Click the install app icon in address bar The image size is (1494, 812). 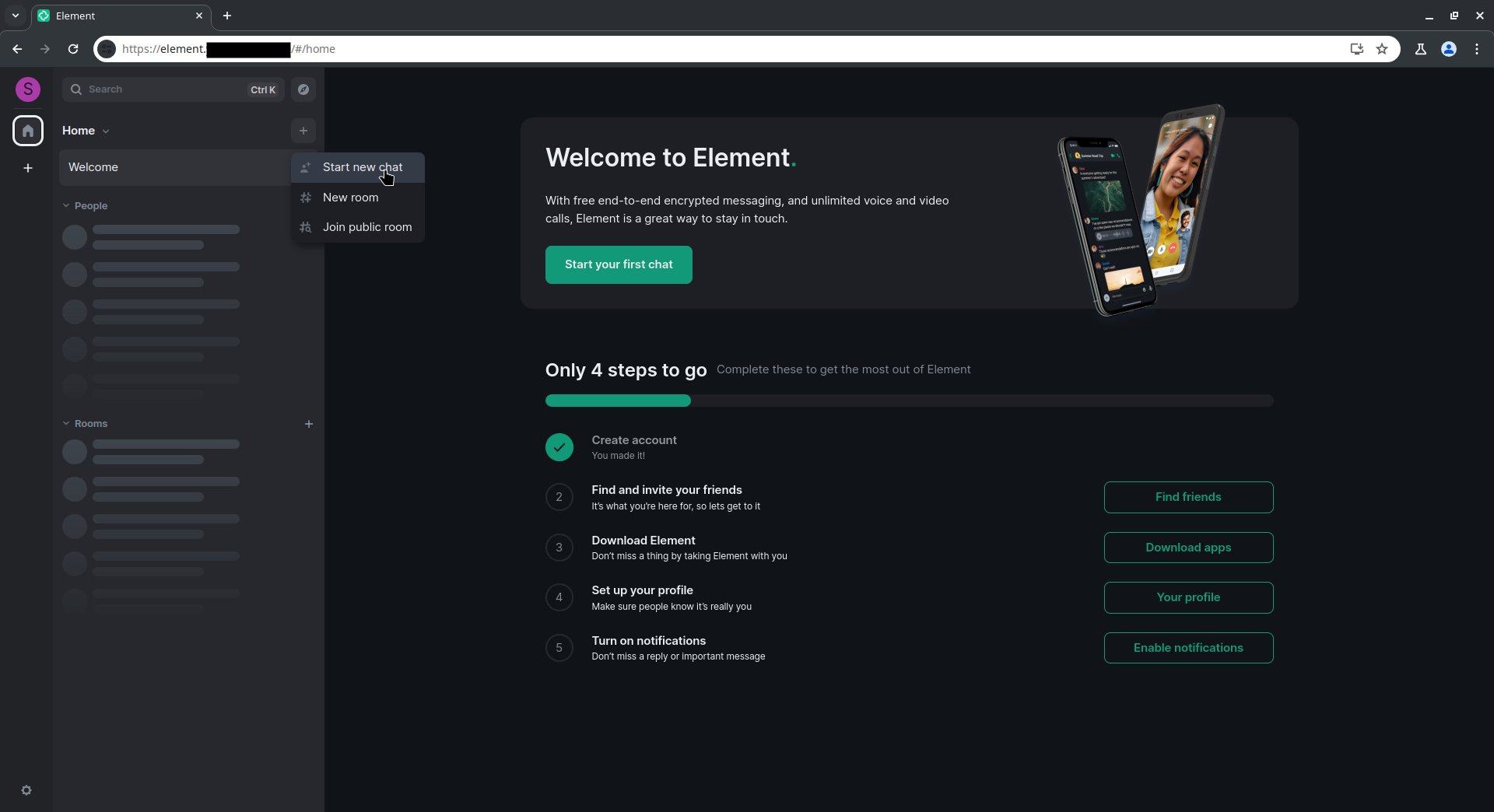1357,49
